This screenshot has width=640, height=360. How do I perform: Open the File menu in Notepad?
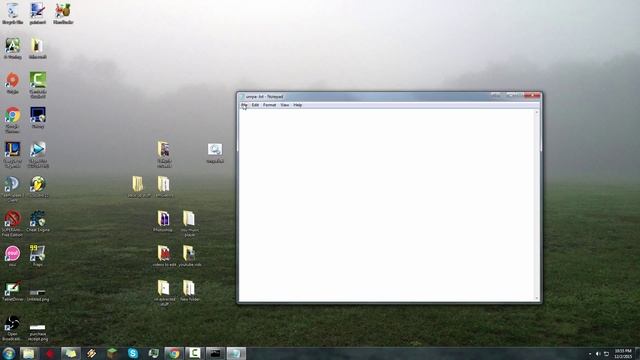[244, 105]
